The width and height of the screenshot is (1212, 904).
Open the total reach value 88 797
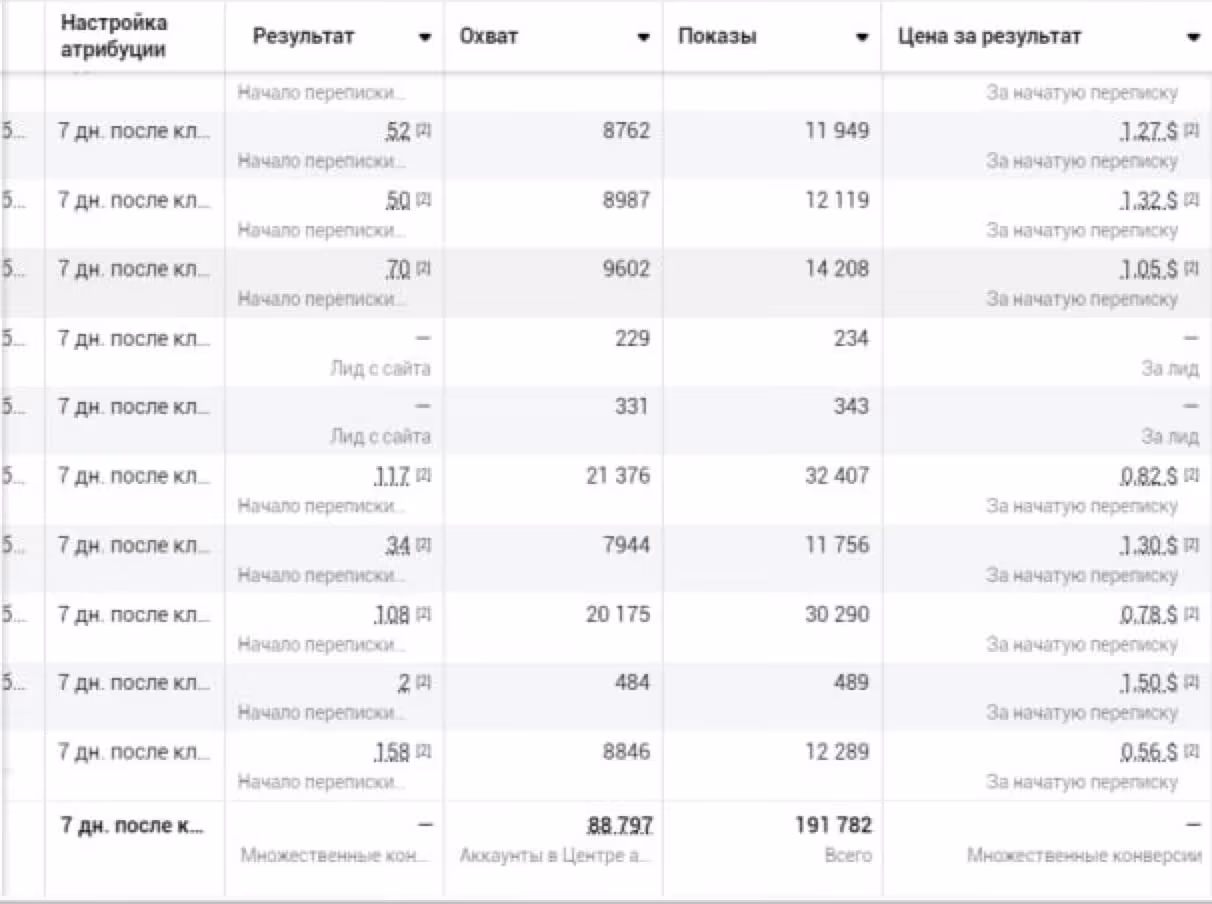coord(619,826)
